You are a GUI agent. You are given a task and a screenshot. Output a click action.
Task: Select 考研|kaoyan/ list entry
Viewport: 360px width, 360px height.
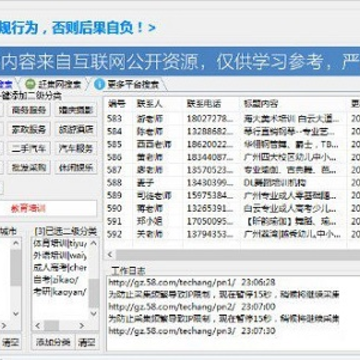(x=60, y=292)
